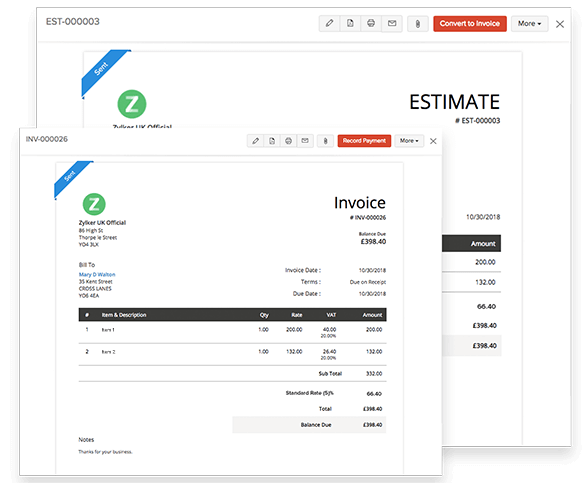Print invoice INV-000026
The image size is (588, 483).
click(x=288, y=141)
